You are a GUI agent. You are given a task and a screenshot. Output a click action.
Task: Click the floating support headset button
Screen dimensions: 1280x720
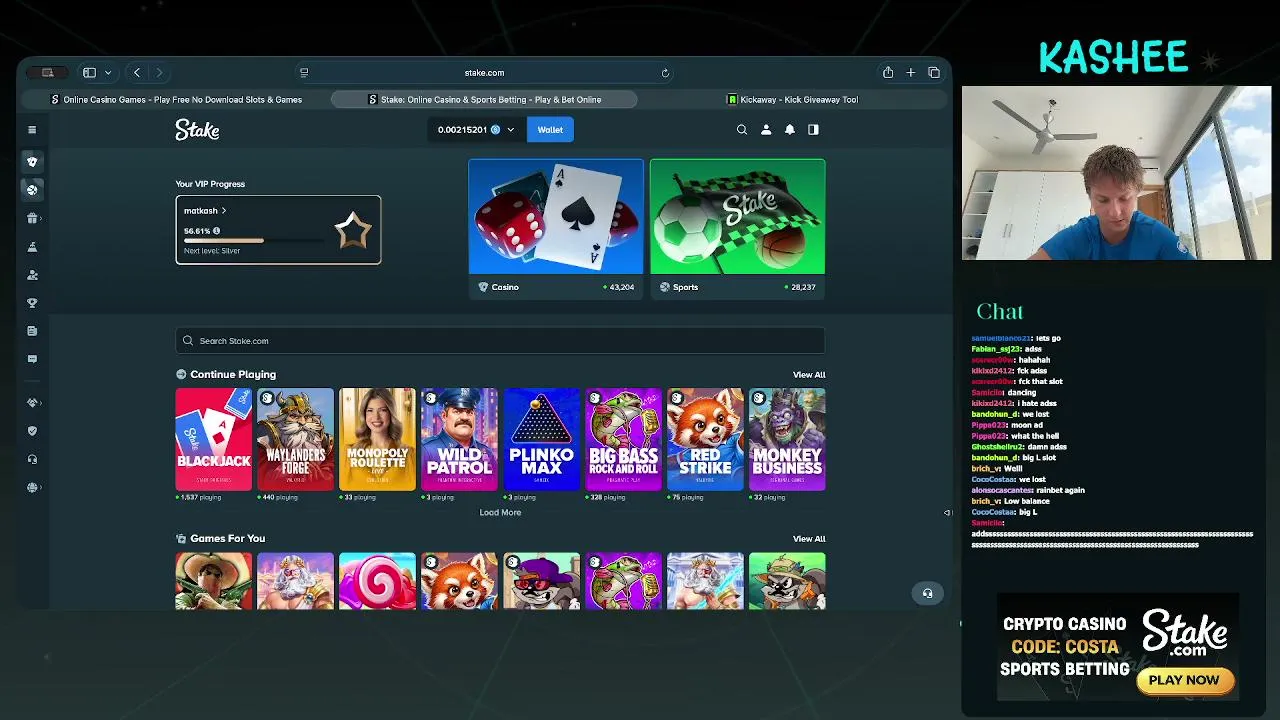927,594
